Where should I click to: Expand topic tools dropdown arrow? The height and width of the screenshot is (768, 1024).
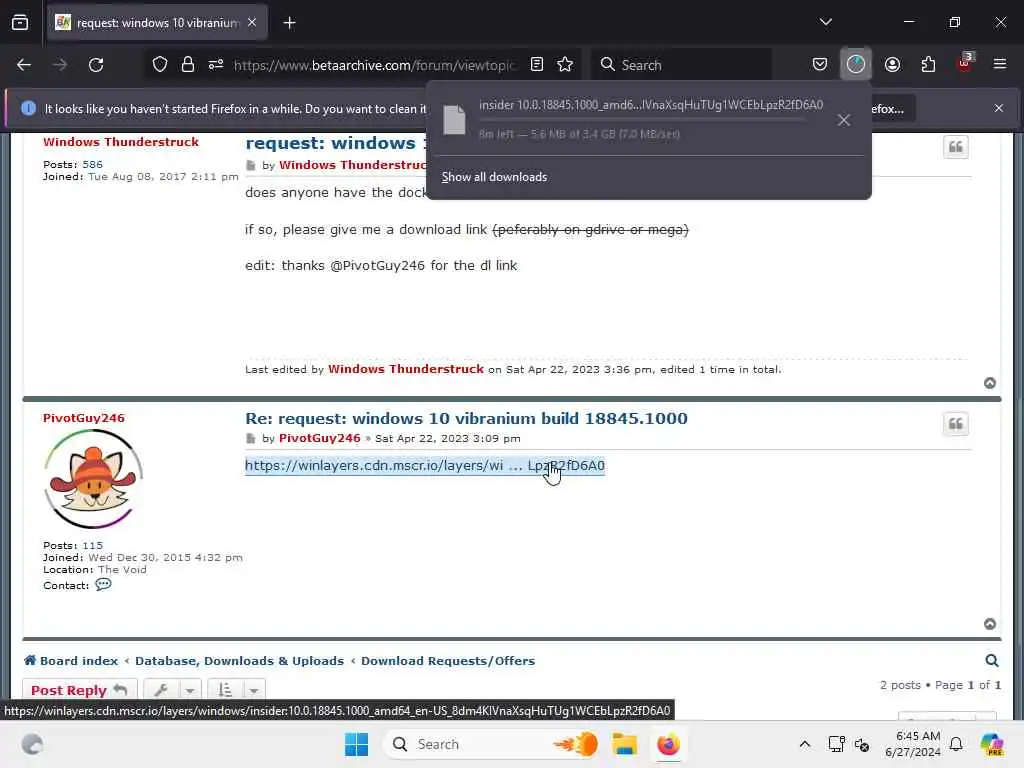[x=189, y=691]
